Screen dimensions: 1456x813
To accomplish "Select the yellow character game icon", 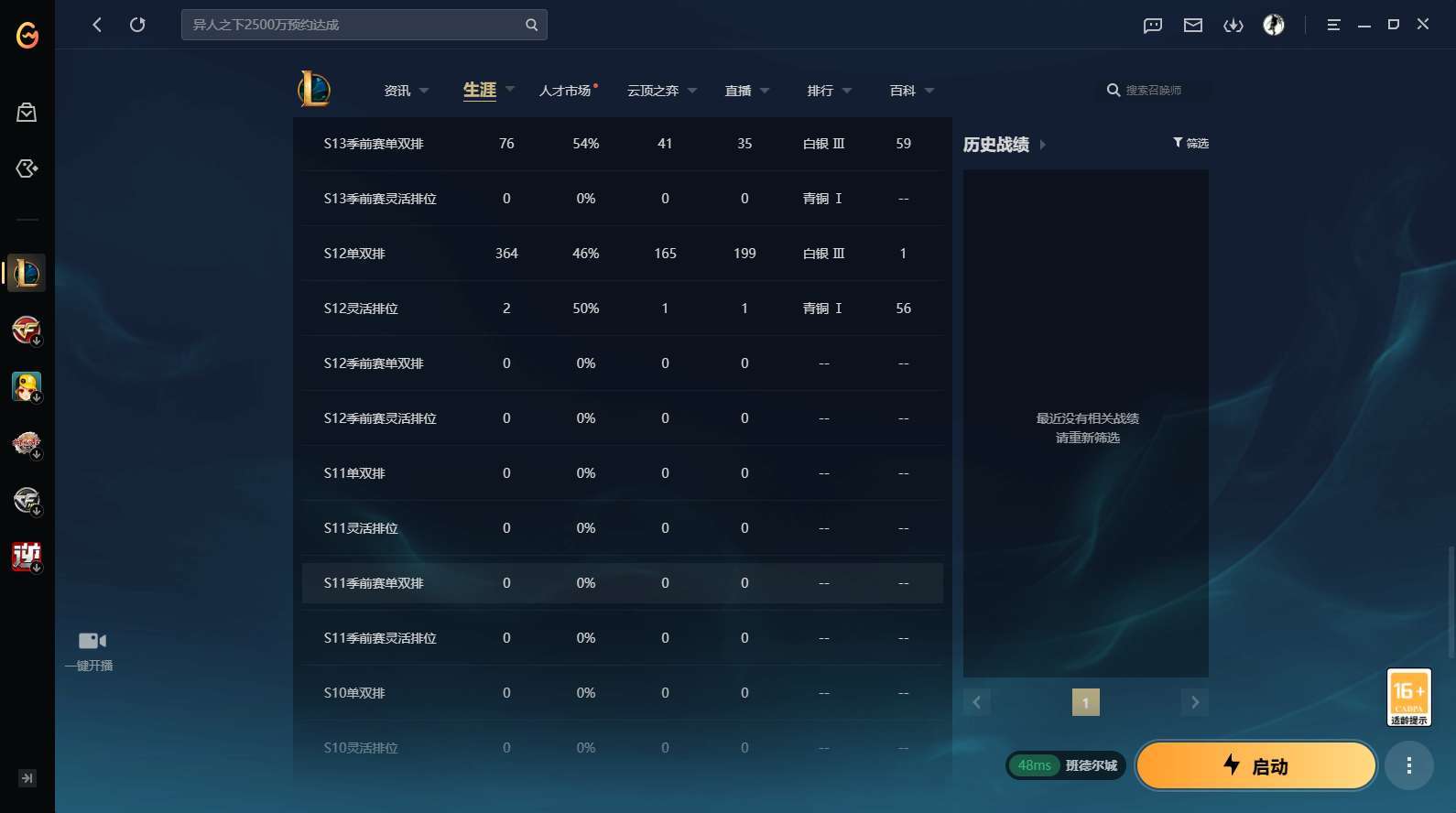I will [x=27, y=386].
